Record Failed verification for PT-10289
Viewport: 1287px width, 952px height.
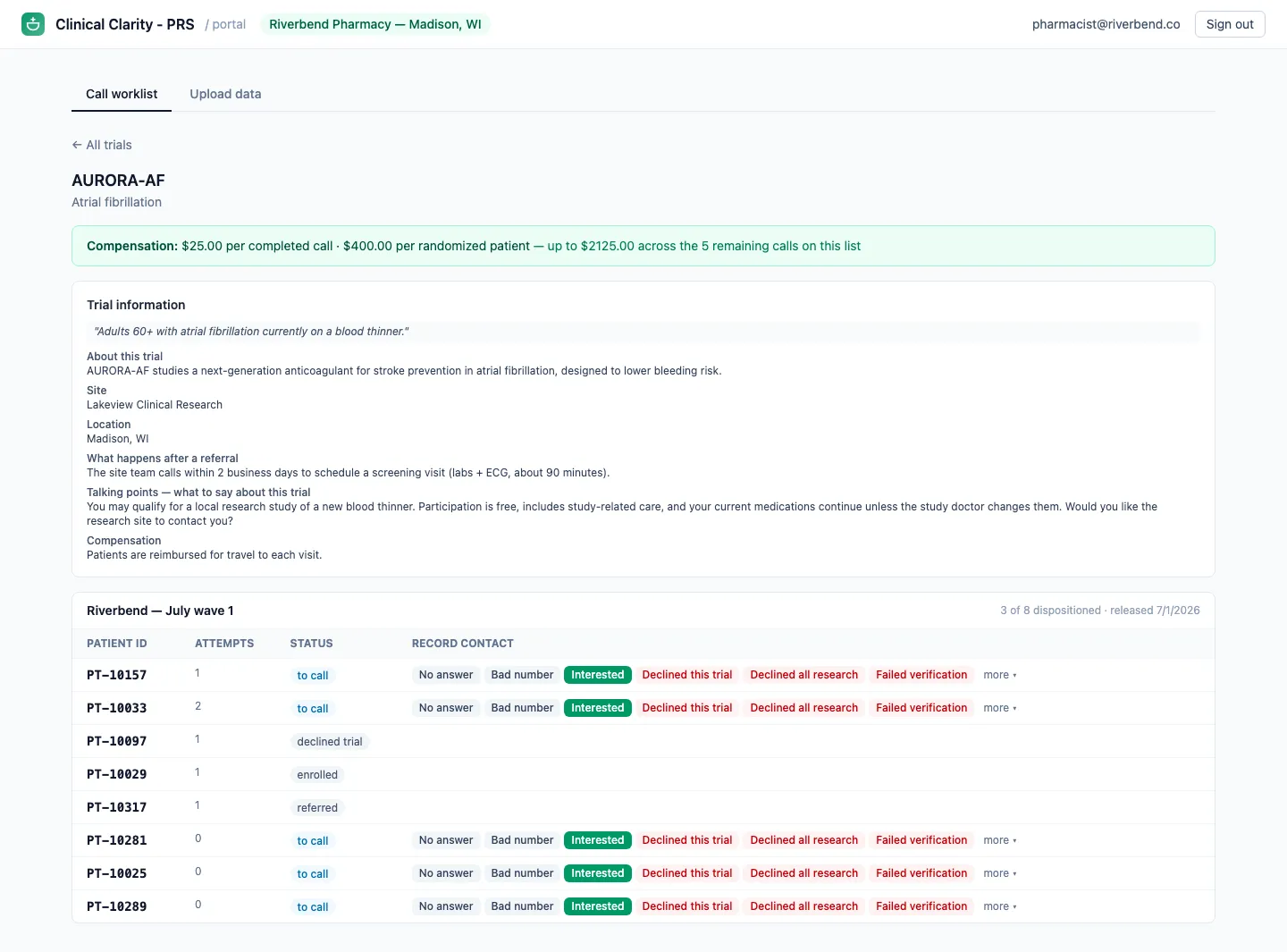(921, 906)
